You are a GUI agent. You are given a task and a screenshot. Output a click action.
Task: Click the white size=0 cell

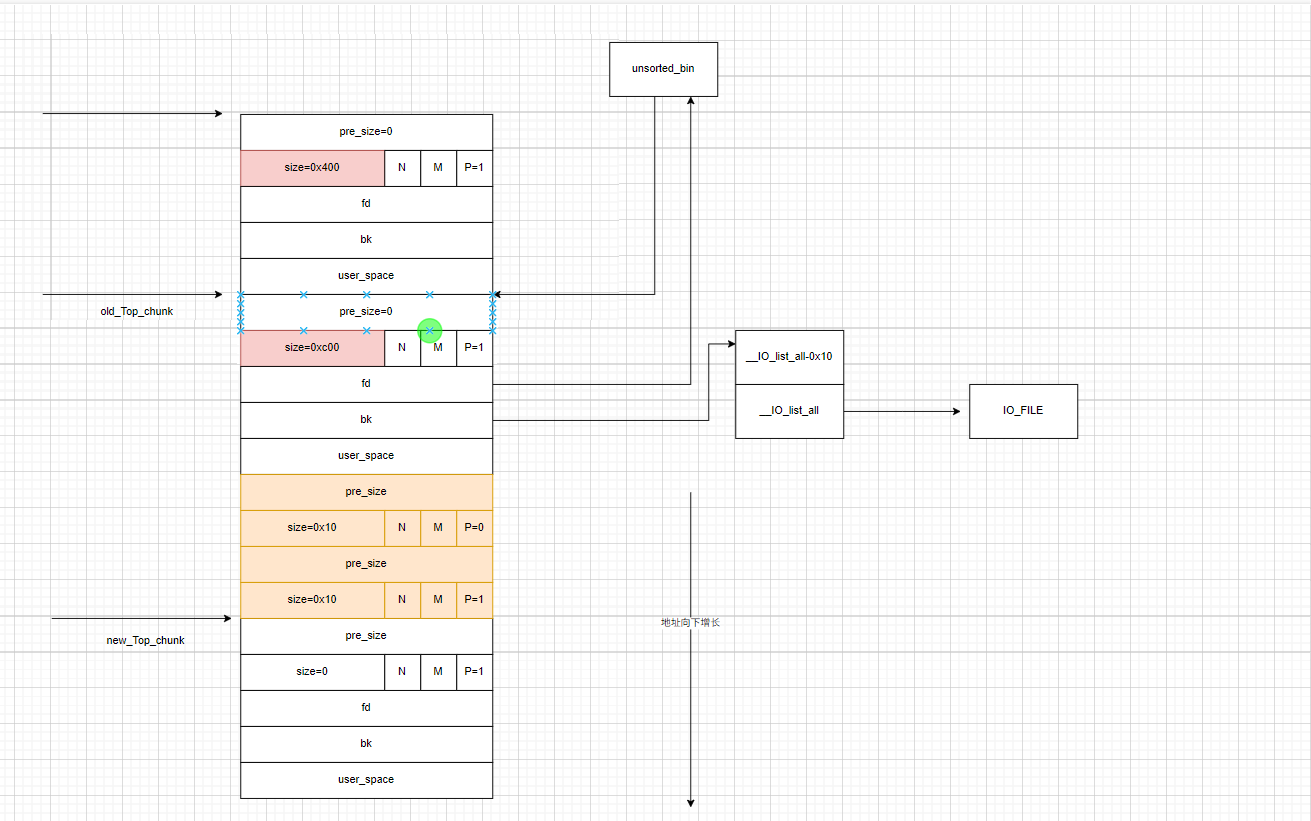coord(312,672)
